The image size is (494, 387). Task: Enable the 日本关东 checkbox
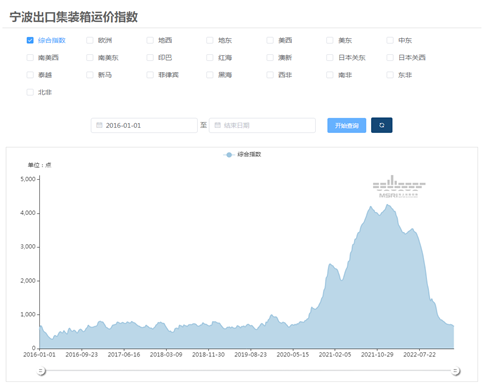pos(330,58)
